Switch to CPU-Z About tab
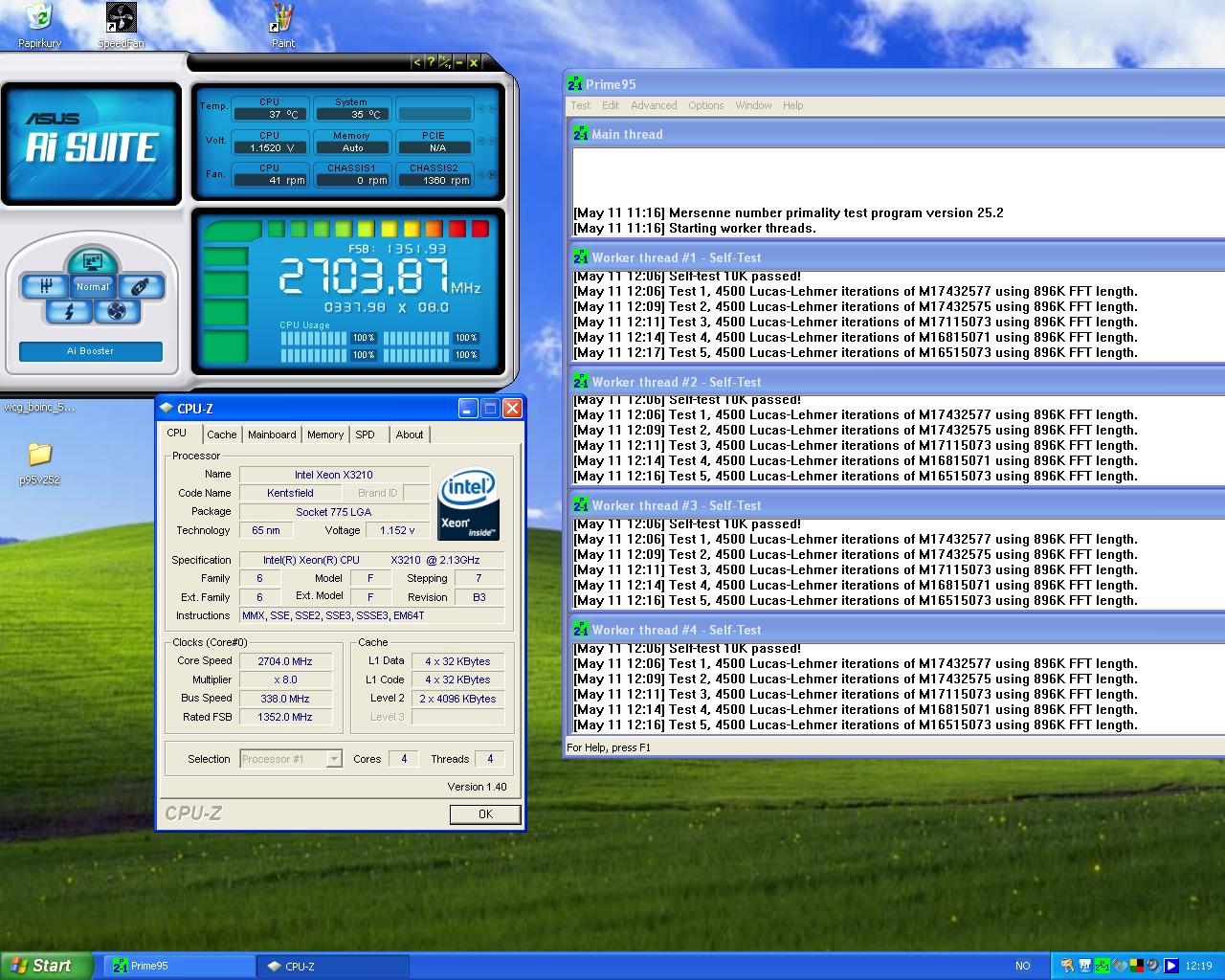This screenshot has width=1225, height=980. coord(410,434)
